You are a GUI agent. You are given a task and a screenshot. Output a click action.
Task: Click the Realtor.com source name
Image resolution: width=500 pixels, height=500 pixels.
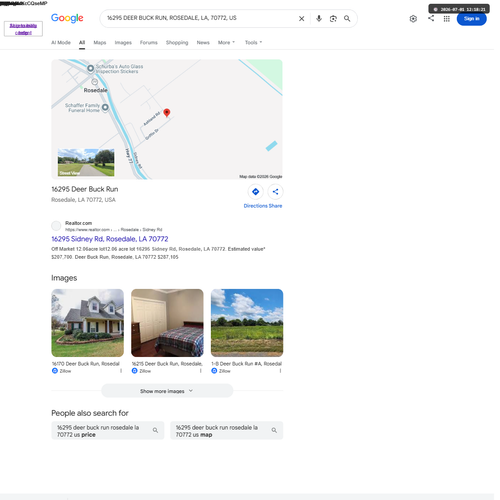click(78, 223)
